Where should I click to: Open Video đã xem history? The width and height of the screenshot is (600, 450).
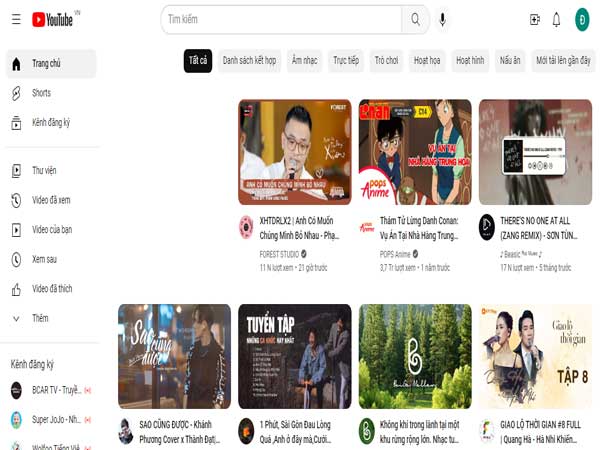(50, 200)
